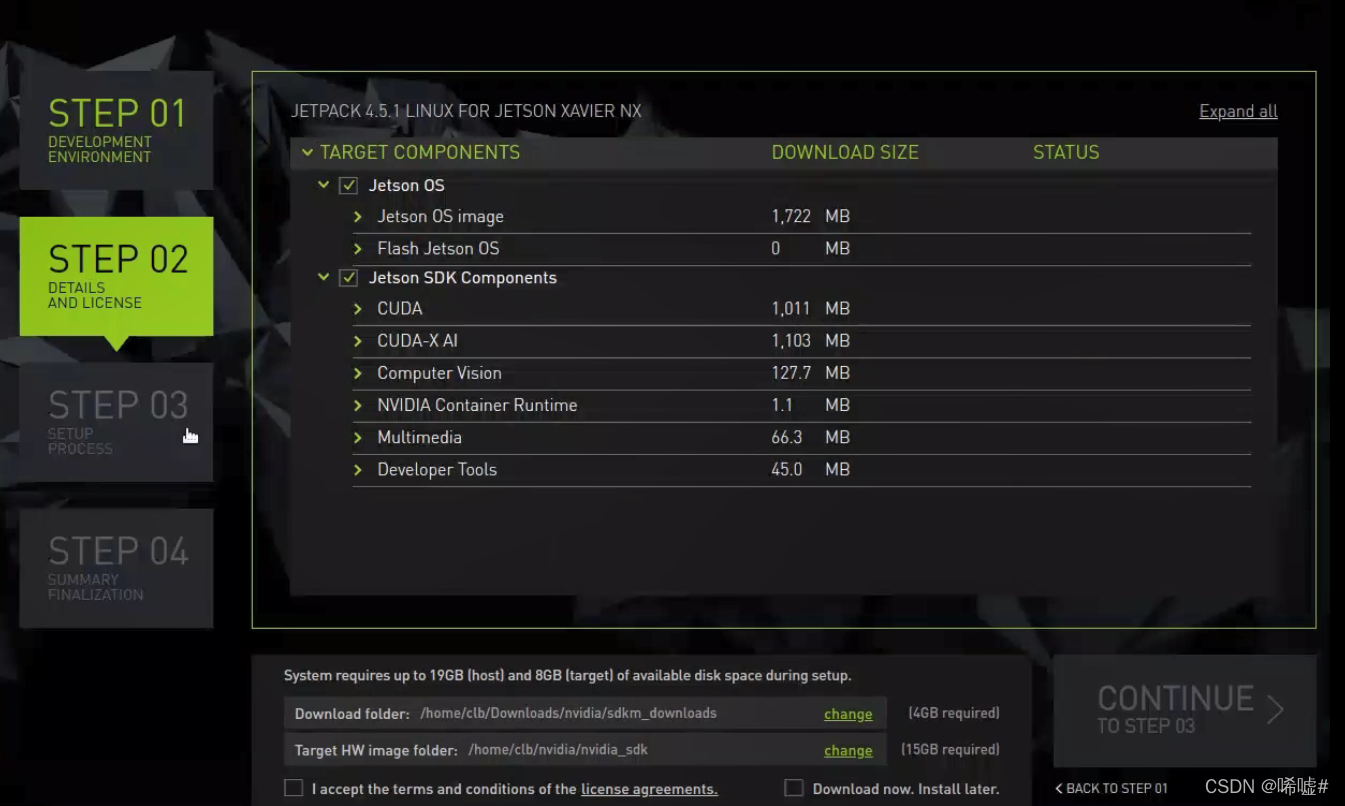Click the 15GB required note
The height and width of the screenshot is (806, 1345).
coord(950,749)
